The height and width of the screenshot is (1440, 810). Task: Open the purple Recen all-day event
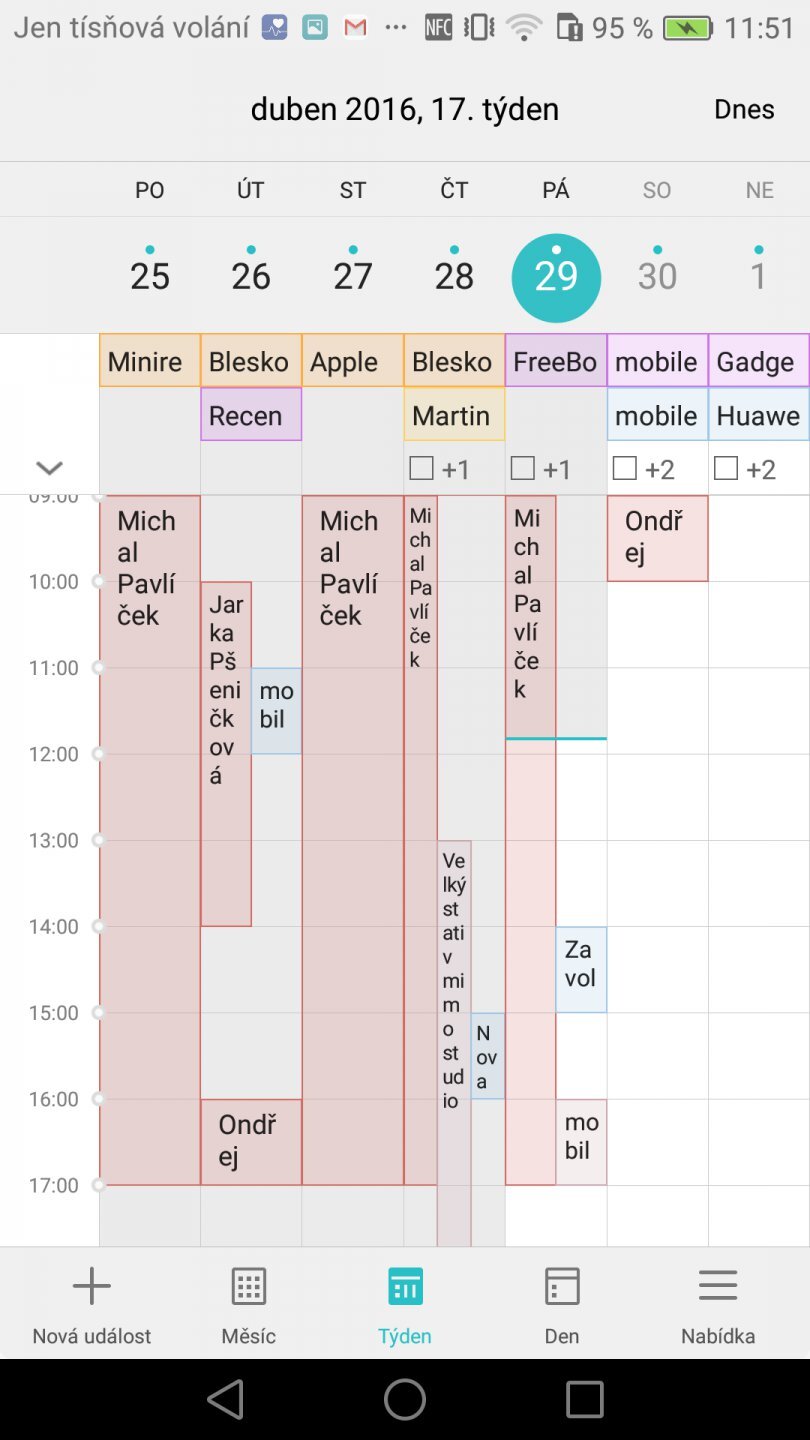pyautogui.click(x=250, y=415)
